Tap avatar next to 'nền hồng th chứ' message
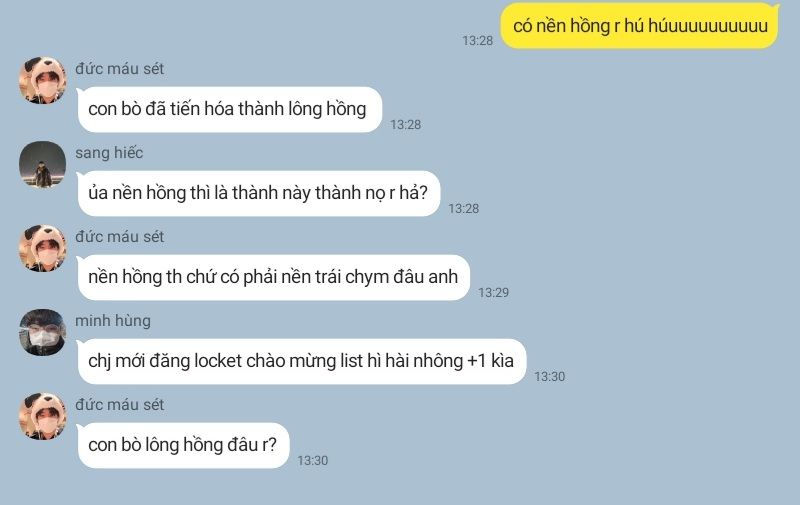 (x=42, y=248)
